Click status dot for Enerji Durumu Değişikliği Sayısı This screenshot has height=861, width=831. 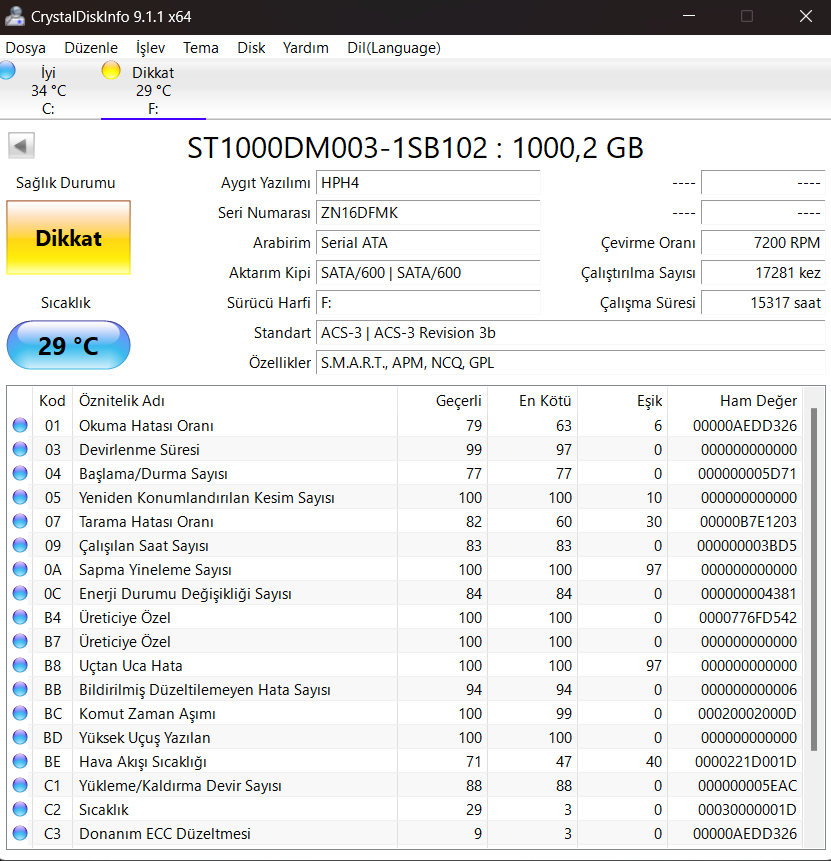pos(20,593)
